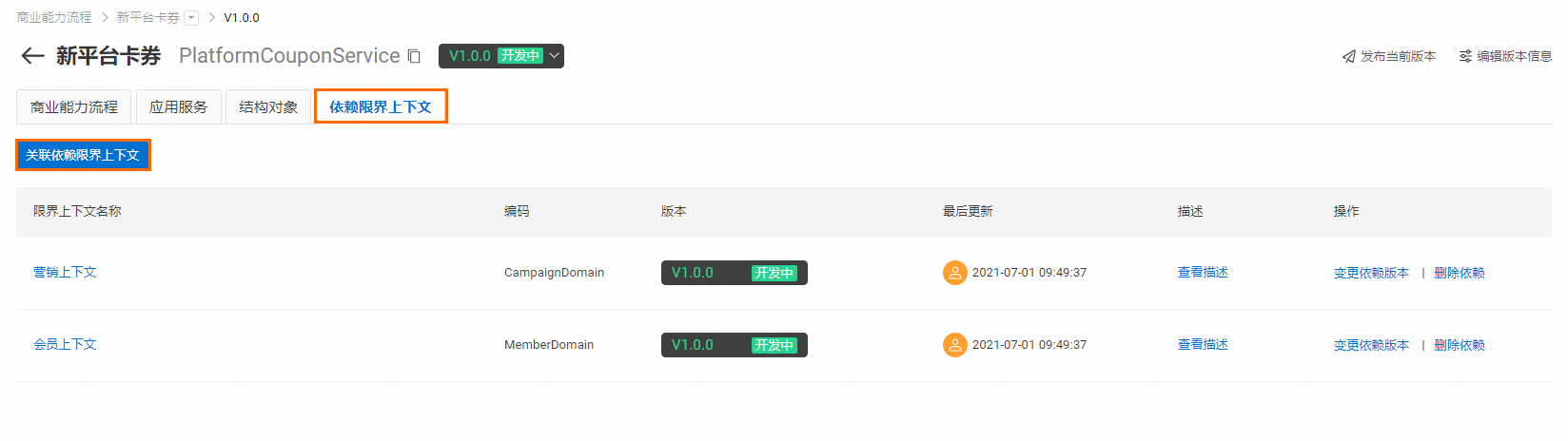Viewport: 1568px width, 441px height.
Task: Click the back arrow beside 新平台卡券
Action: click(x=32, y=56)
